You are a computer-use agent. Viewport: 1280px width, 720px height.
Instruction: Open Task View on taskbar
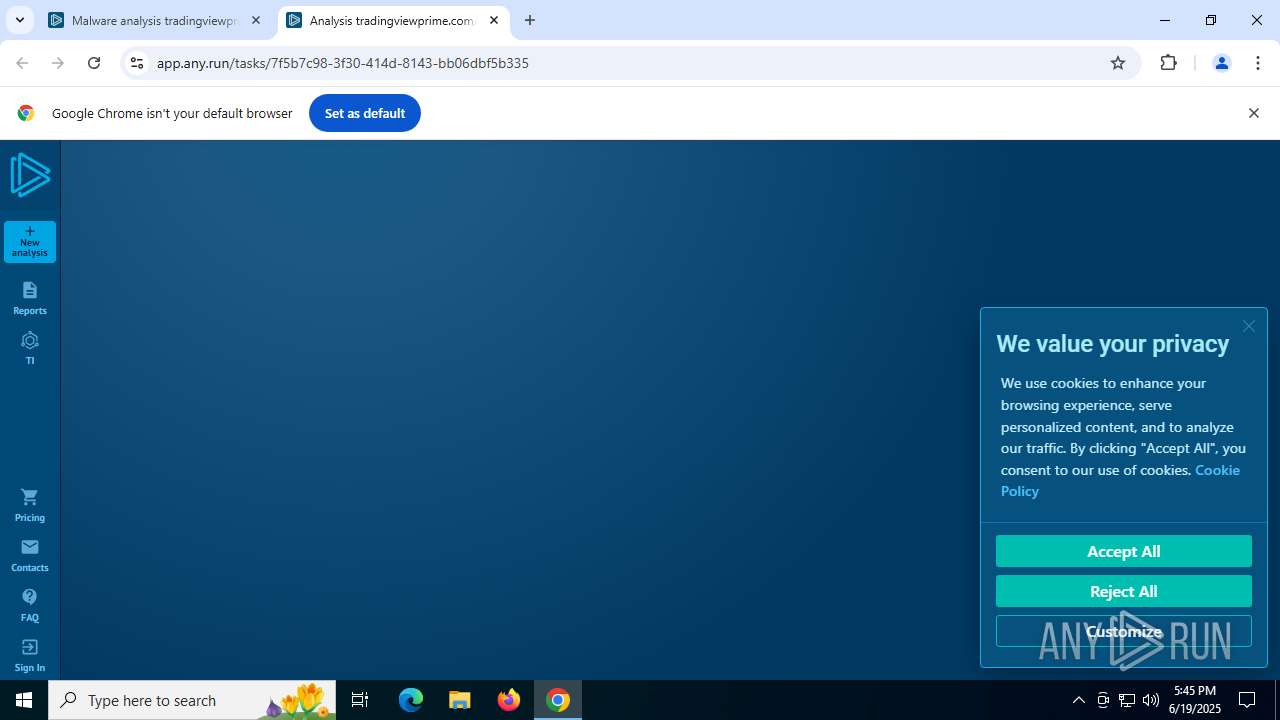[360, 700]
